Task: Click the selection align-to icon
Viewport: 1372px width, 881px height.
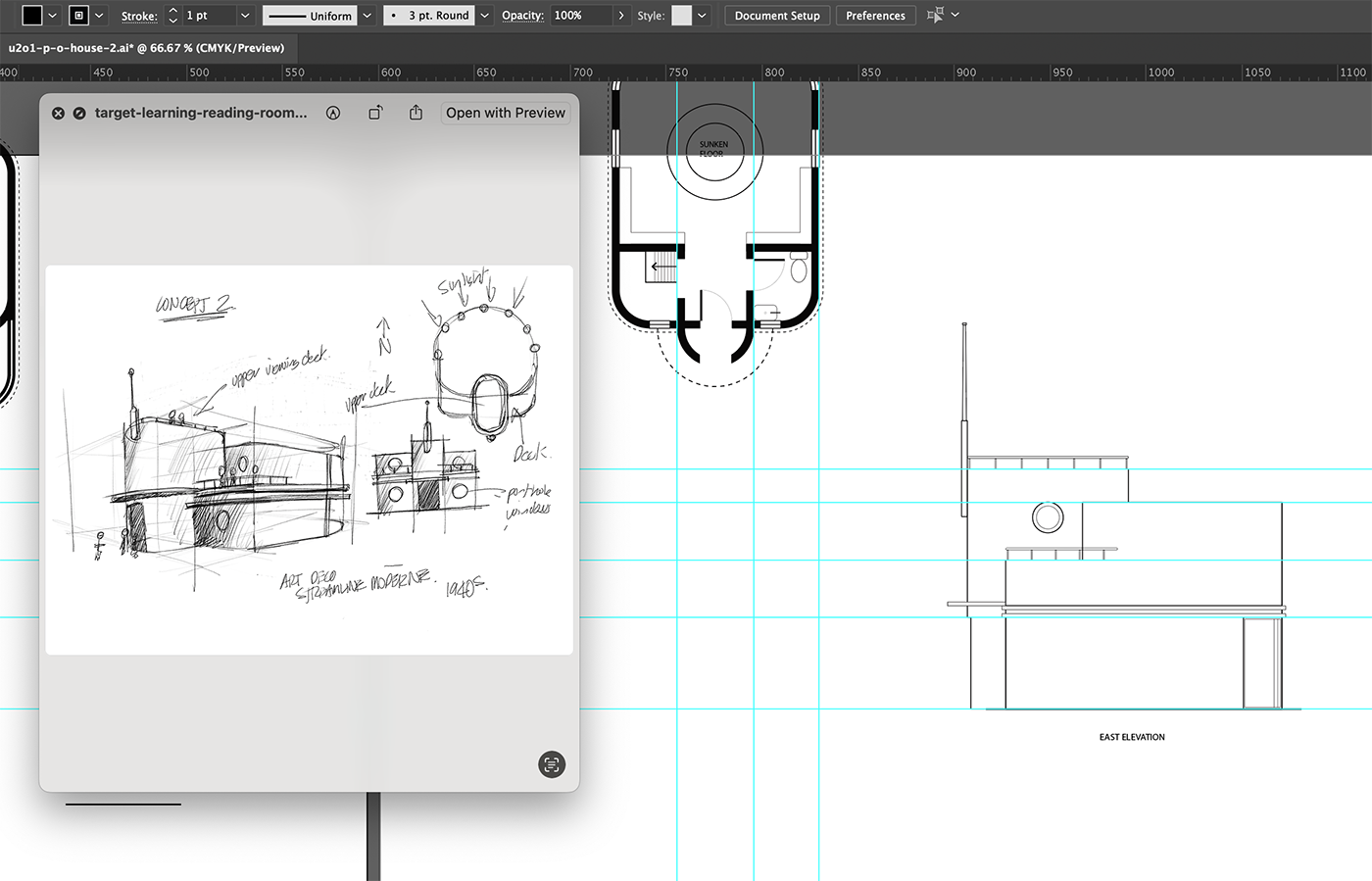Action: tap(936, 16)
